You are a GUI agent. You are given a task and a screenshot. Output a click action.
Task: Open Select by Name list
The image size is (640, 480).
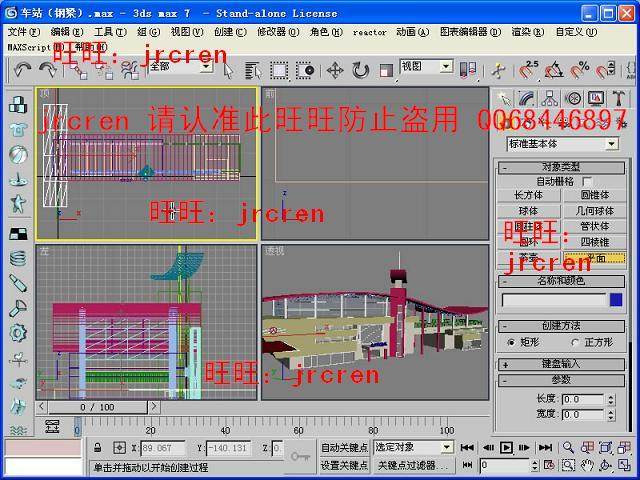(x=254, y=71)
